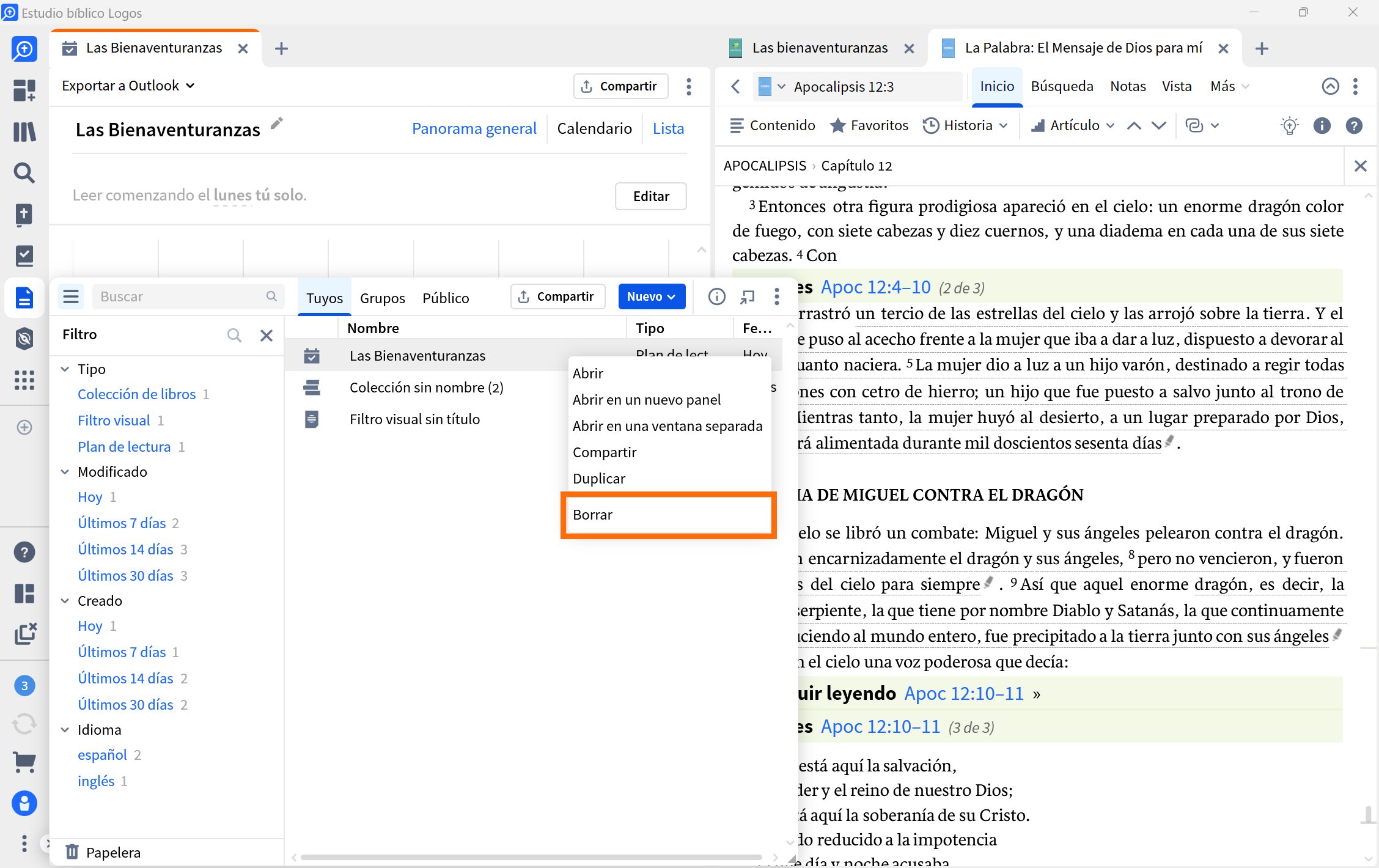The width and height of the screenshot is (1379, 868).
Task: Click the lightbulb icon in the book toolbar
Action: [x=1290, y=125]
